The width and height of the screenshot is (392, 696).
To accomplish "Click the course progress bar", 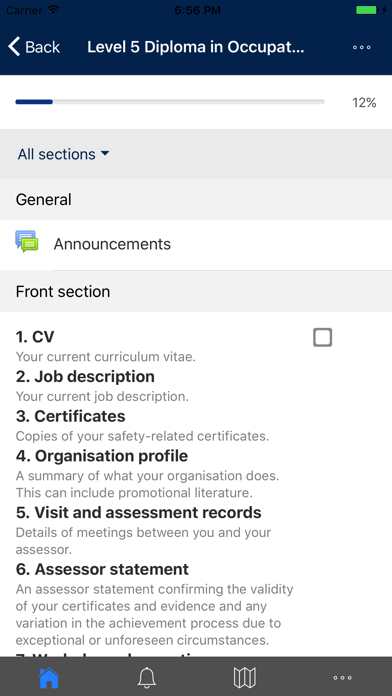I will click(170, 102).
